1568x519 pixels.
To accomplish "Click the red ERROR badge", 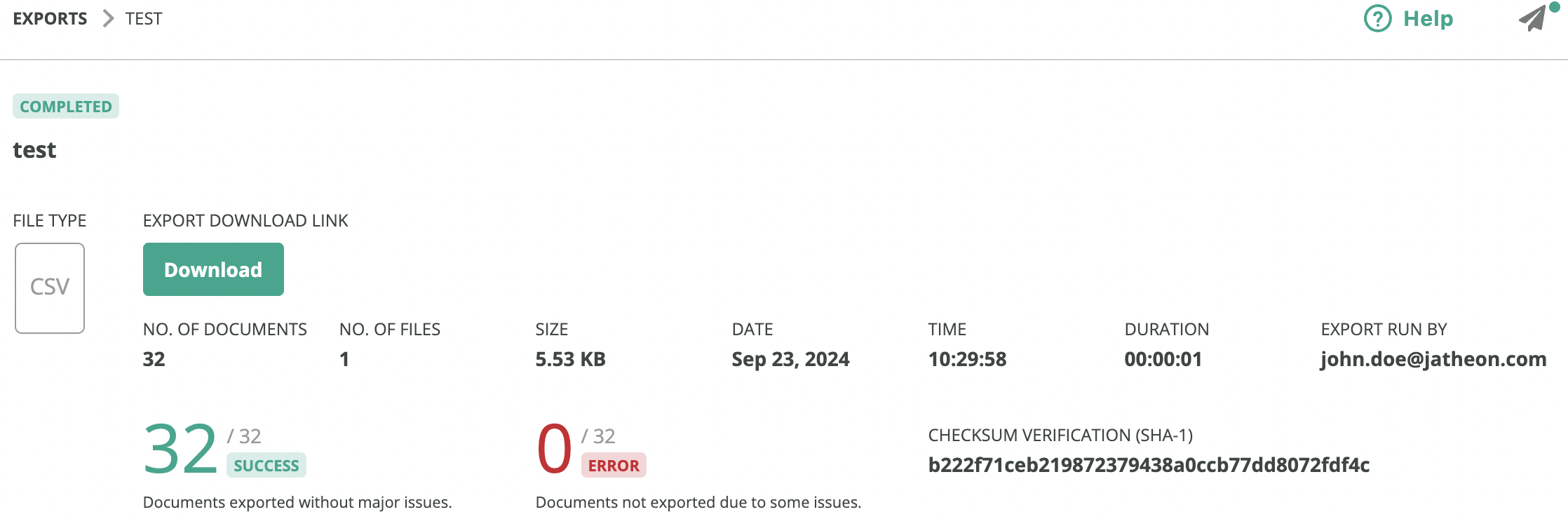I will (x=614, y=465).
